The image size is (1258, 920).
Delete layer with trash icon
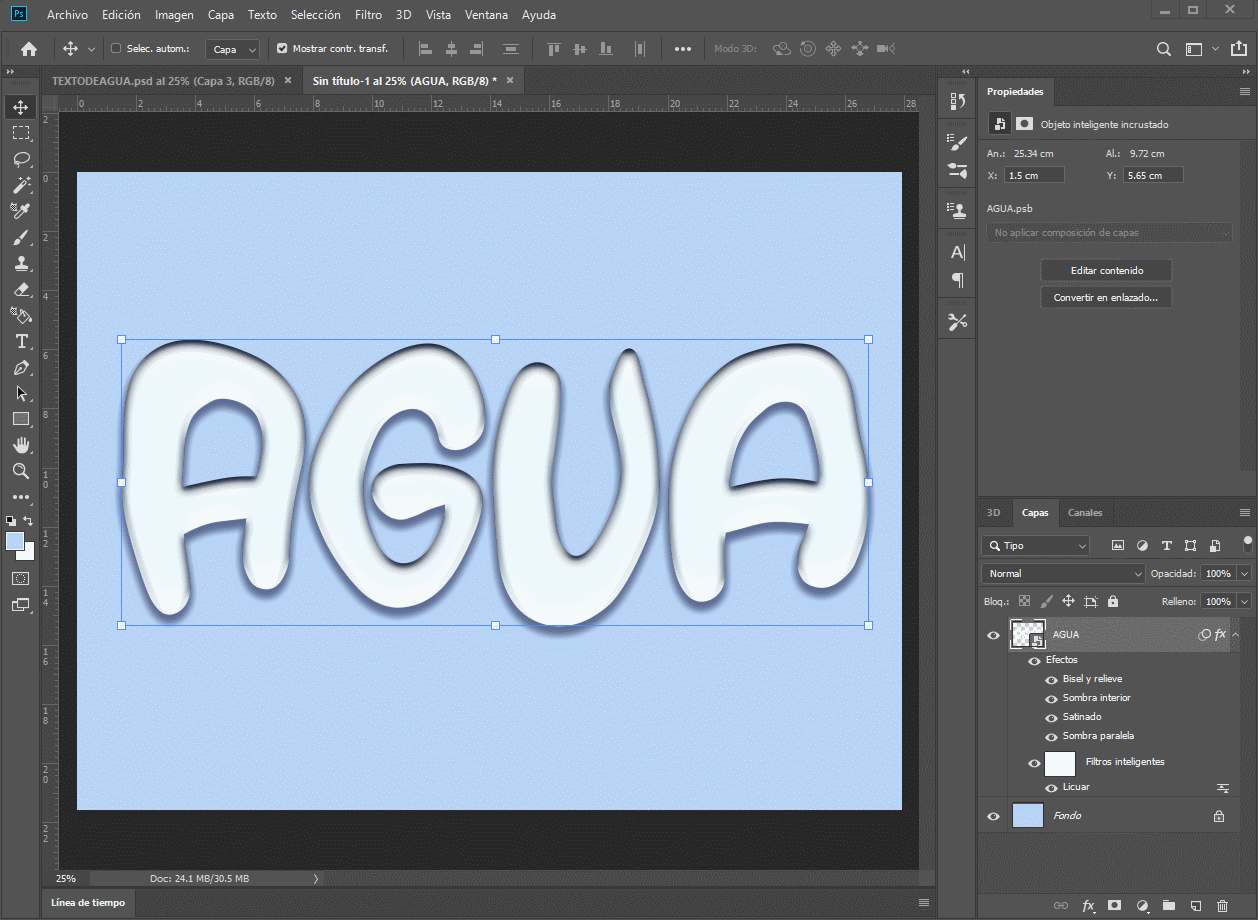[1222, 906]
